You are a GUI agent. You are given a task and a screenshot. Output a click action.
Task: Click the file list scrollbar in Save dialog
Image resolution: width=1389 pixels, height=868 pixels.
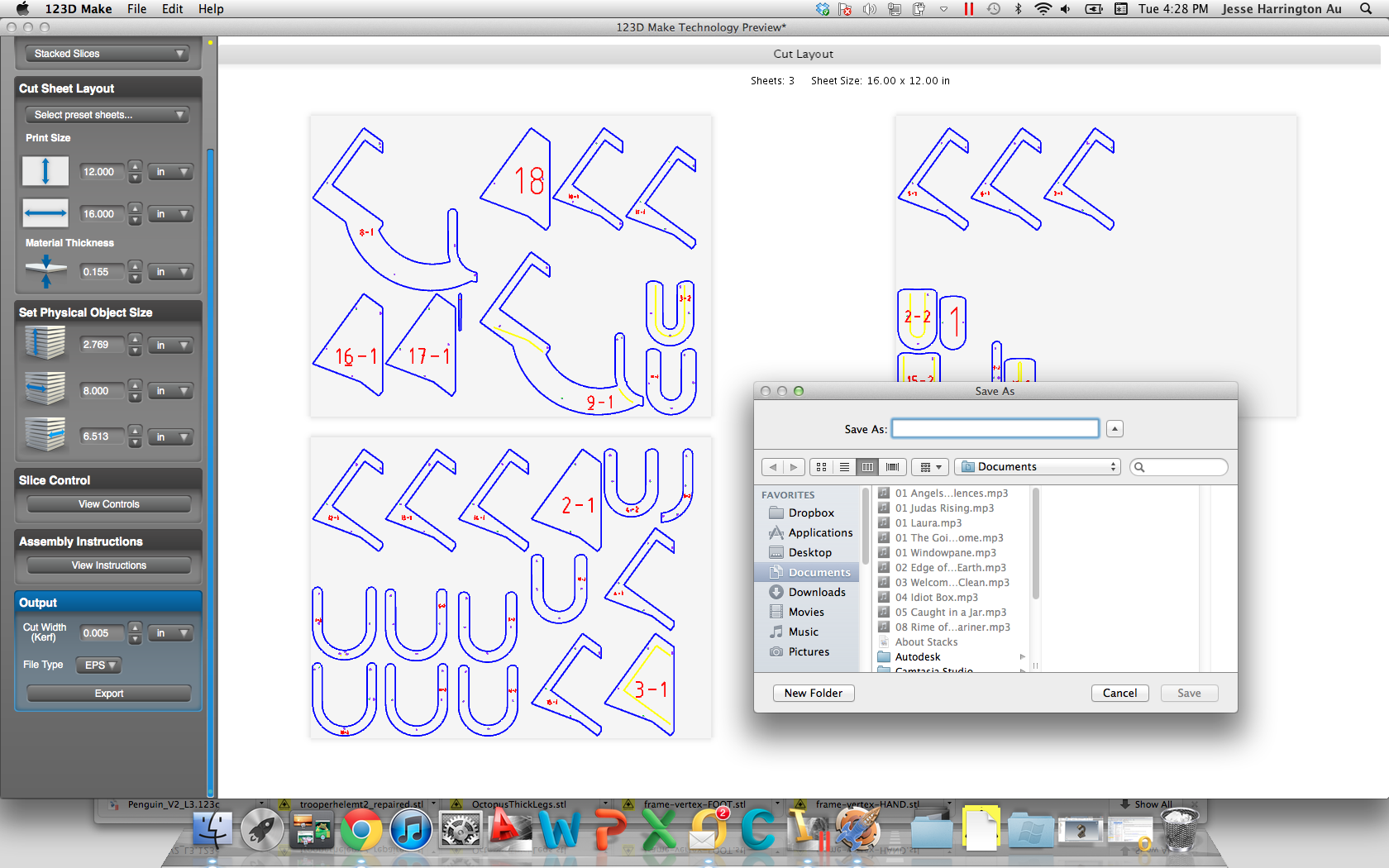point(1035,544)
